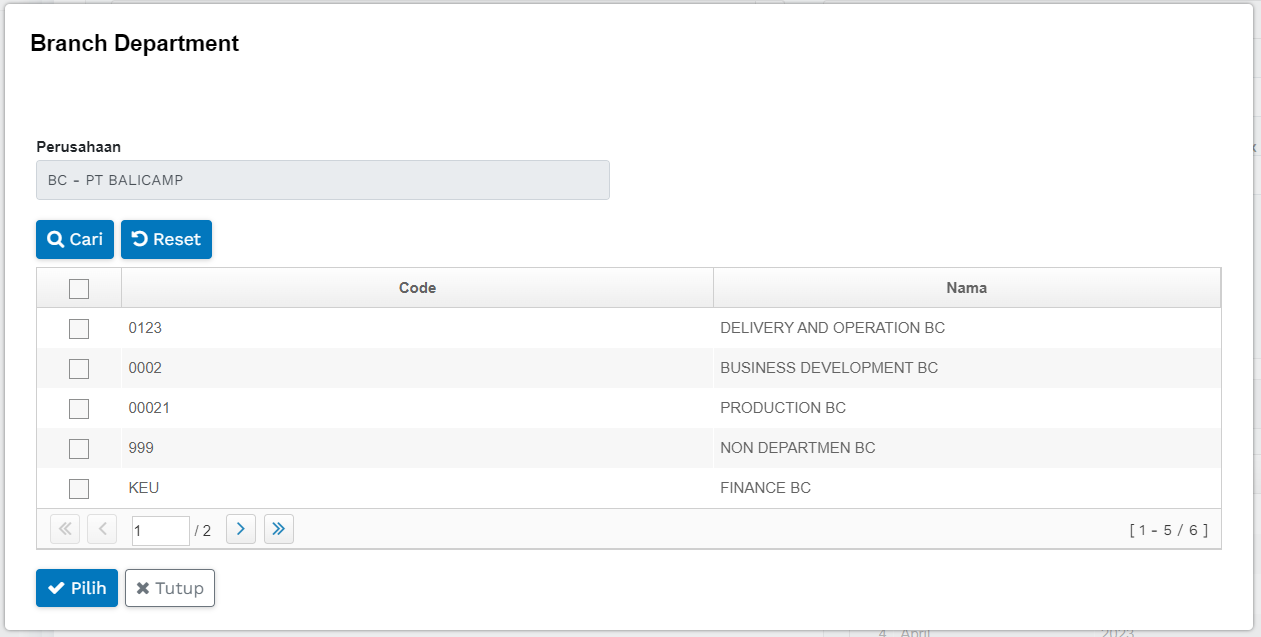Click the page number input field
The height and width of the screenshot is (637, 1261).
(x=160, y=531)
